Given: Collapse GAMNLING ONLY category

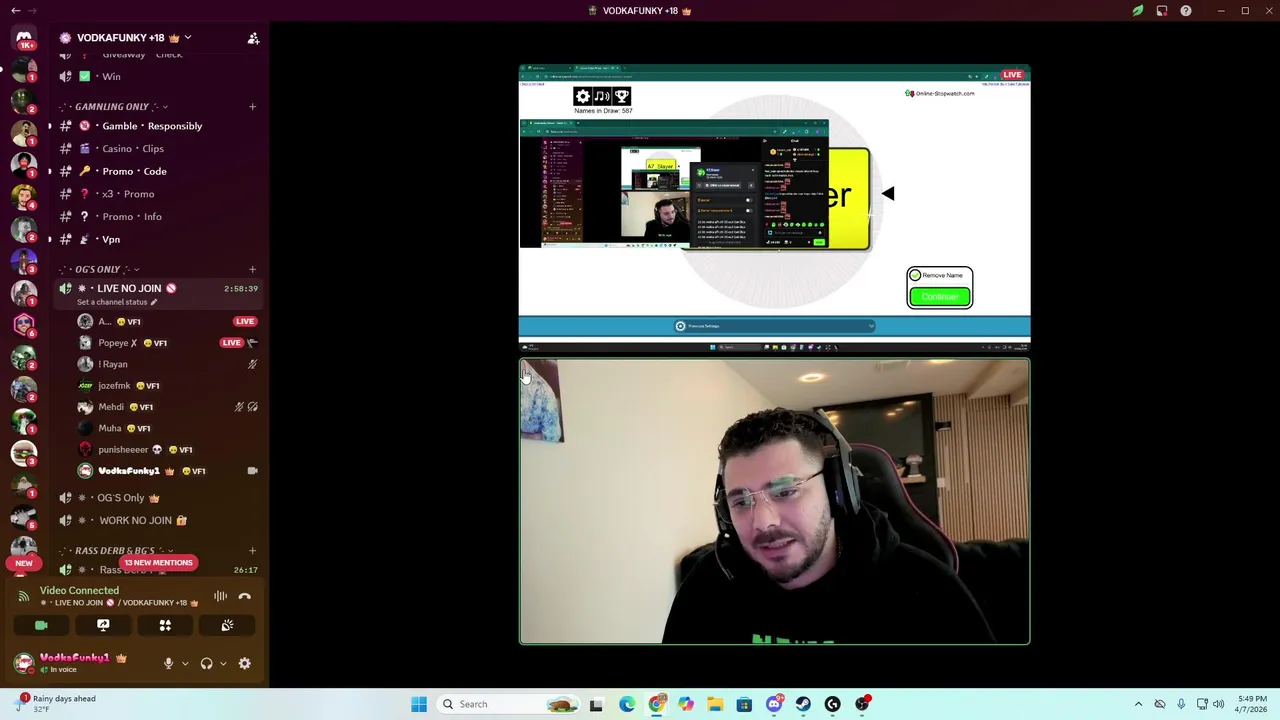Looking at the screenshot, I should (x=111, y=106).
